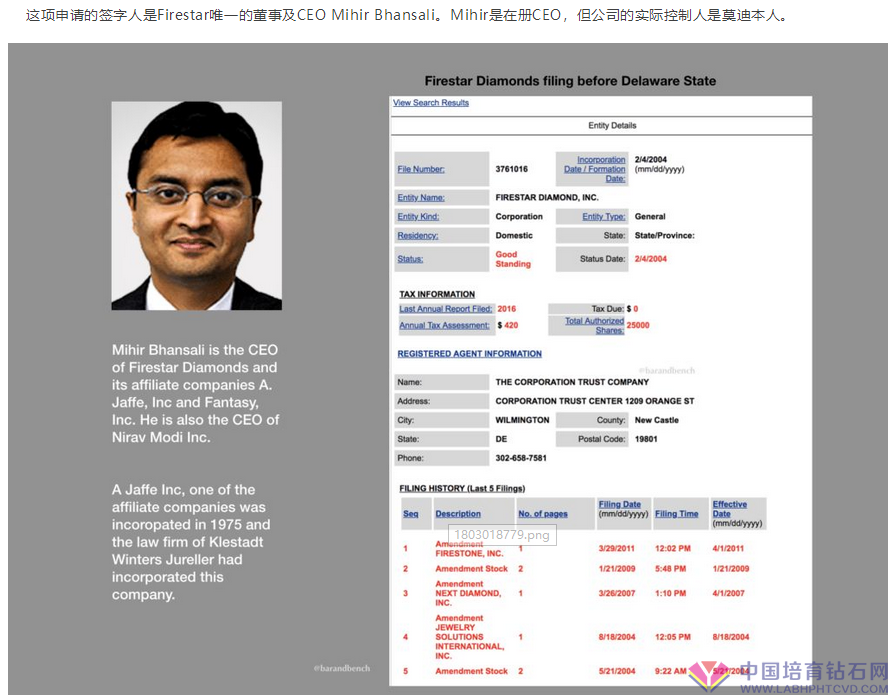
Task: Click the Mihir Bhansali portrait photo
Action: click(x=197, y=206)
